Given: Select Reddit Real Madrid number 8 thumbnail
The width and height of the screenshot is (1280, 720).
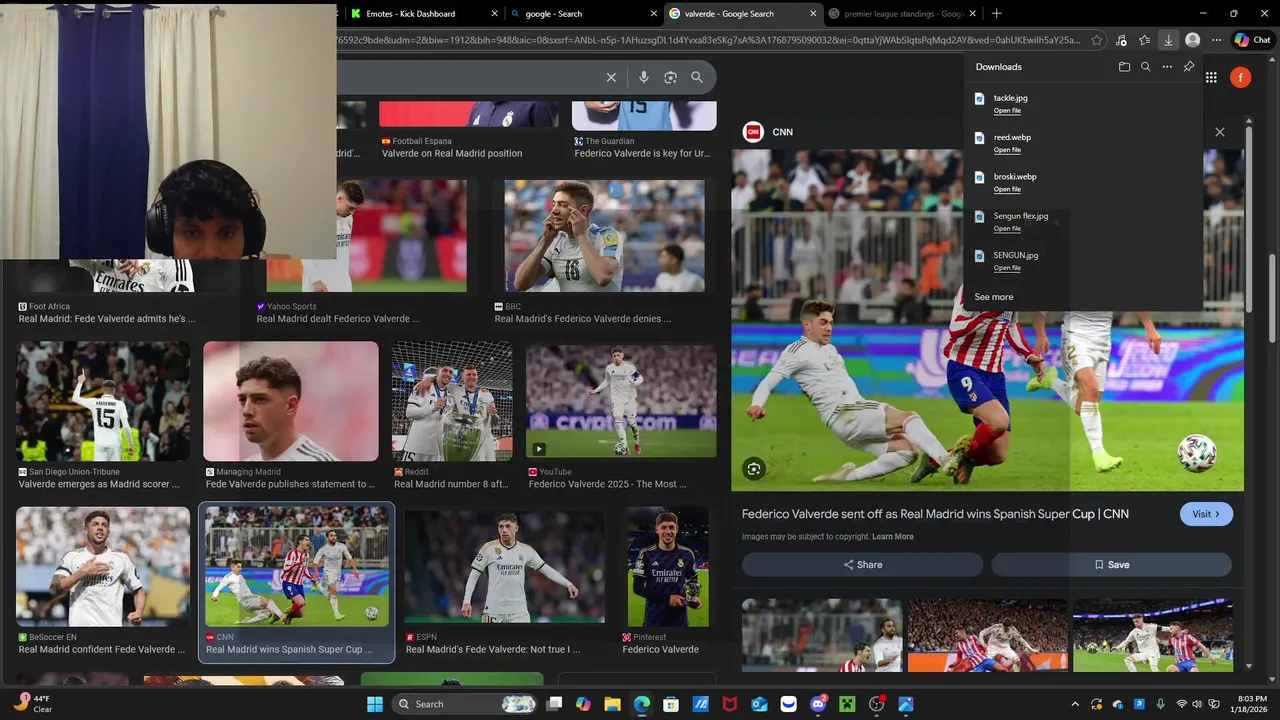Looking at the screenshot, I should click(x=452, y=401).
